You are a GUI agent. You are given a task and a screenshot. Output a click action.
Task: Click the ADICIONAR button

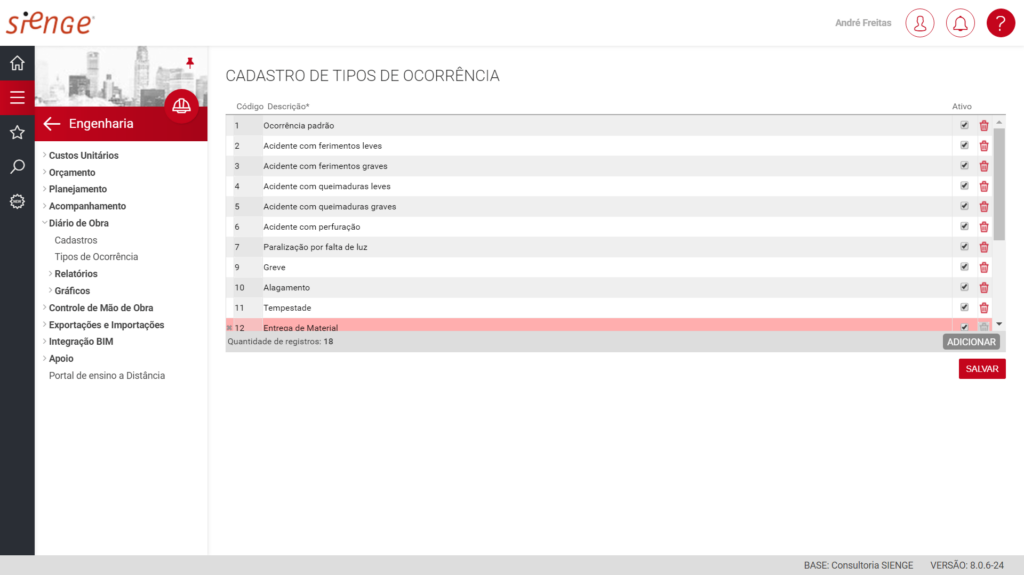coord(970,342)
